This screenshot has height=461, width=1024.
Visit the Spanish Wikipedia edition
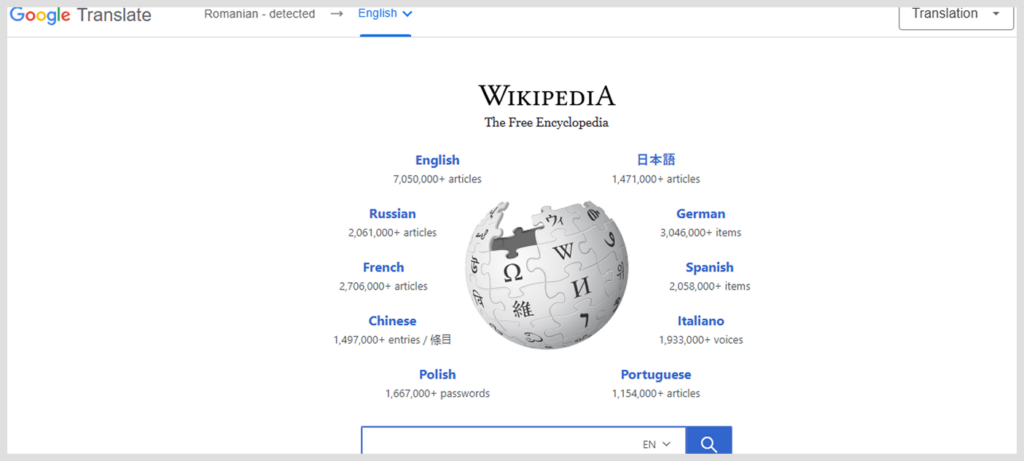pyautogui.click(x=709, y=268)
